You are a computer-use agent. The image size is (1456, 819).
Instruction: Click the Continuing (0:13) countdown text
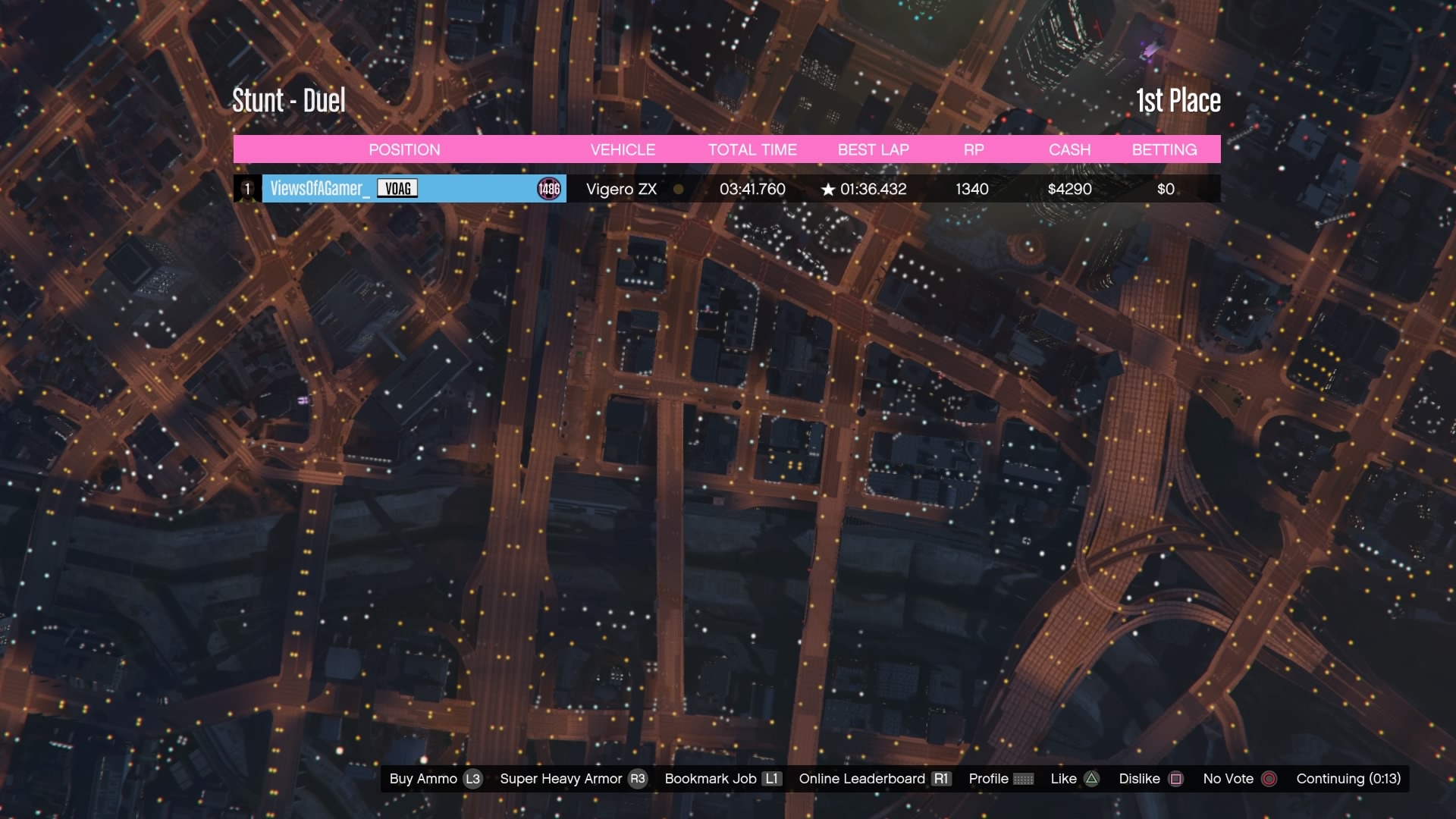1348,779
